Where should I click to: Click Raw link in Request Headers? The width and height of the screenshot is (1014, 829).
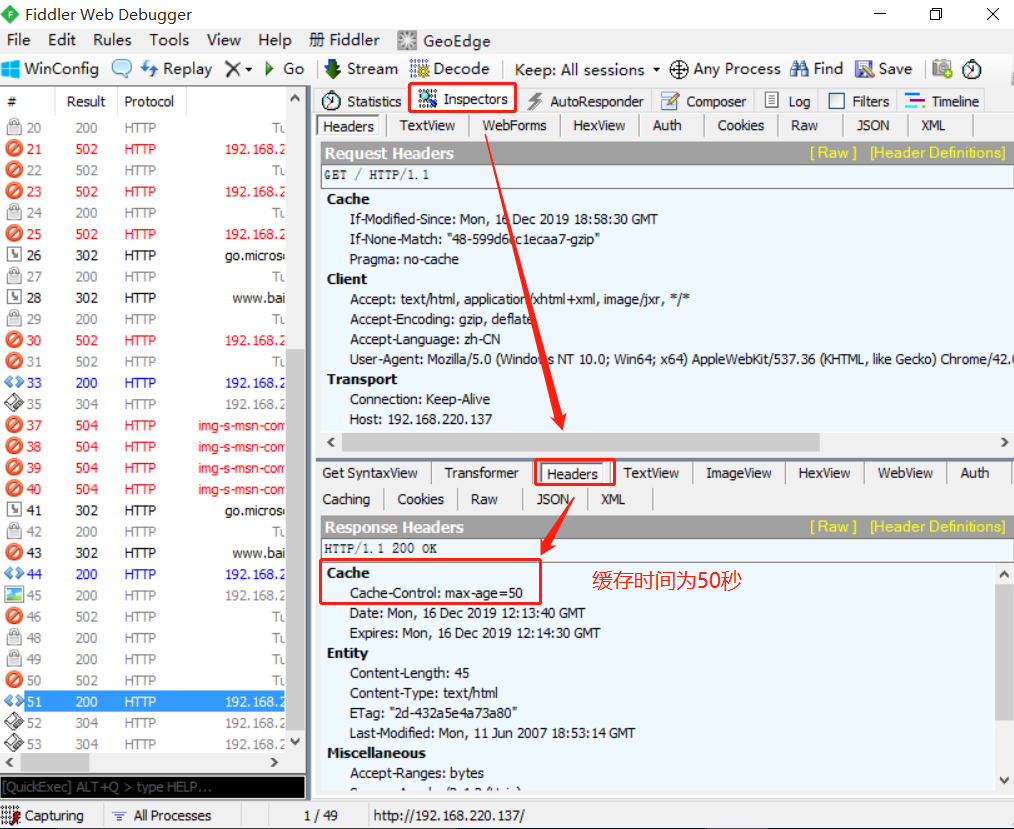pyautogui.click(x=833, y=153)
